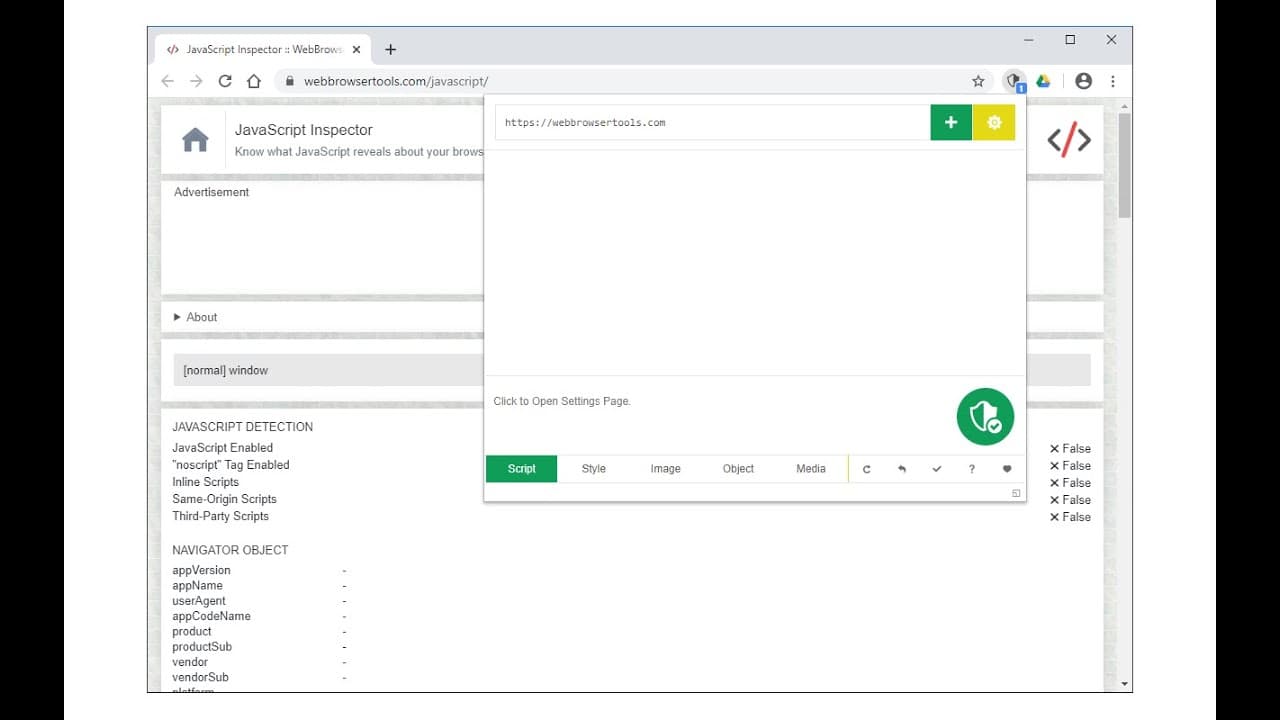The width and height of the screenshot is (1280, 720).
Task: Click the scrollbar up arrow
Action: click(x=1125, y=105)
